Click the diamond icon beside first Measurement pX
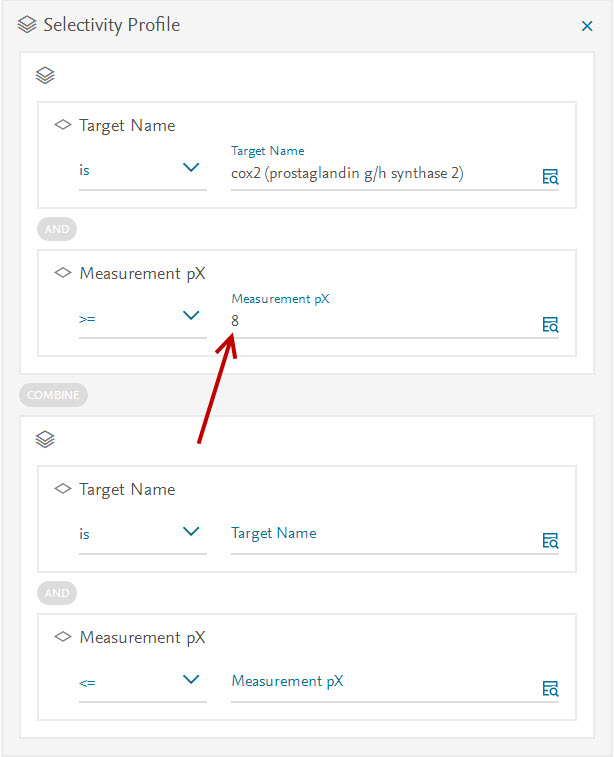Image resolution: width=614 pixels, height=757 pixels. (x=63, y=273)
